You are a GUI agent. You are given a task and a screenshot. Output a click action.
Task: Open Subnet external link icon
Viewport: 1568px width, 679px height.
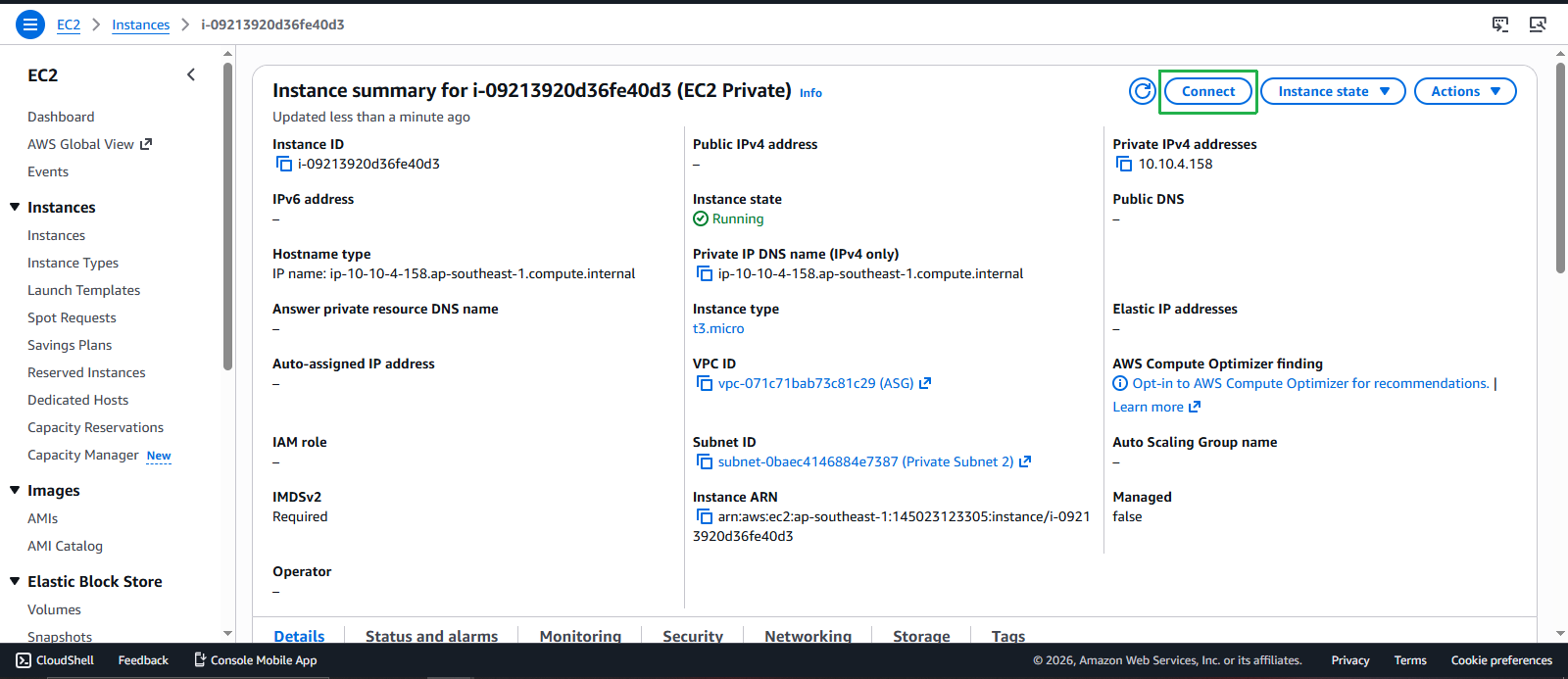[x=1025, y=461]
